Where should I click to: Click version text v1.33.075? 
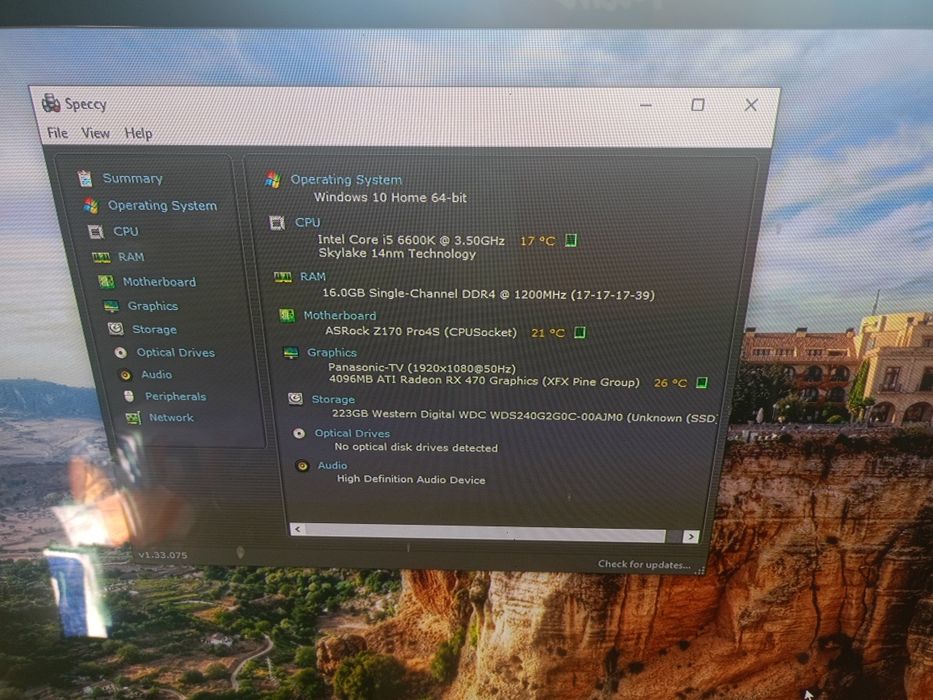coord(162,555)
